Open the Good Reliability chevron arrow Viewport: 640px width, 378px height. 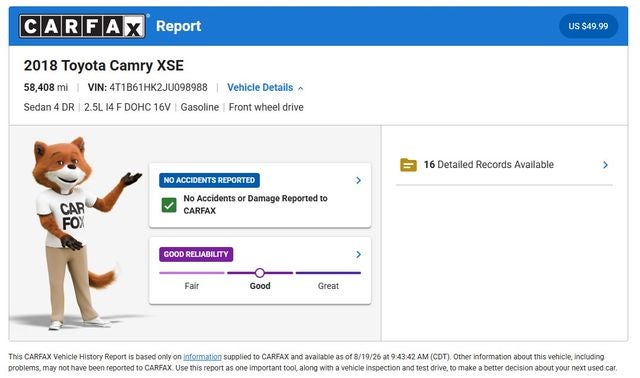pyautogui.click(x=358, y=254)
